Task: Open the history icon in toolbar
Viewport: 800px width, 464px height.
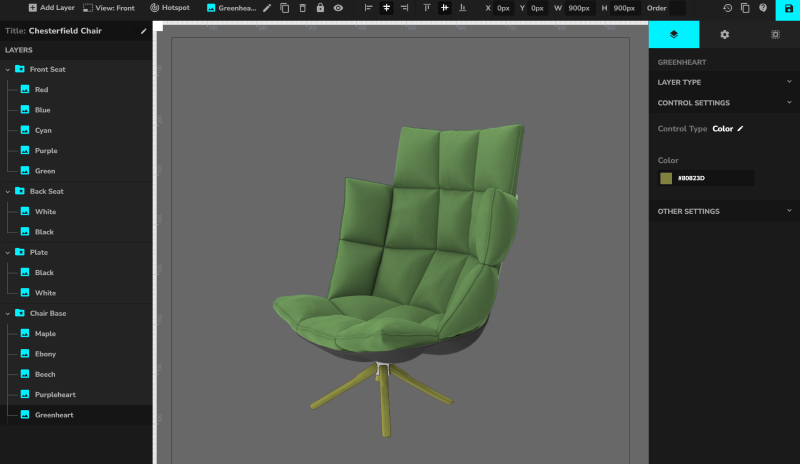Action: click(727, 8)
